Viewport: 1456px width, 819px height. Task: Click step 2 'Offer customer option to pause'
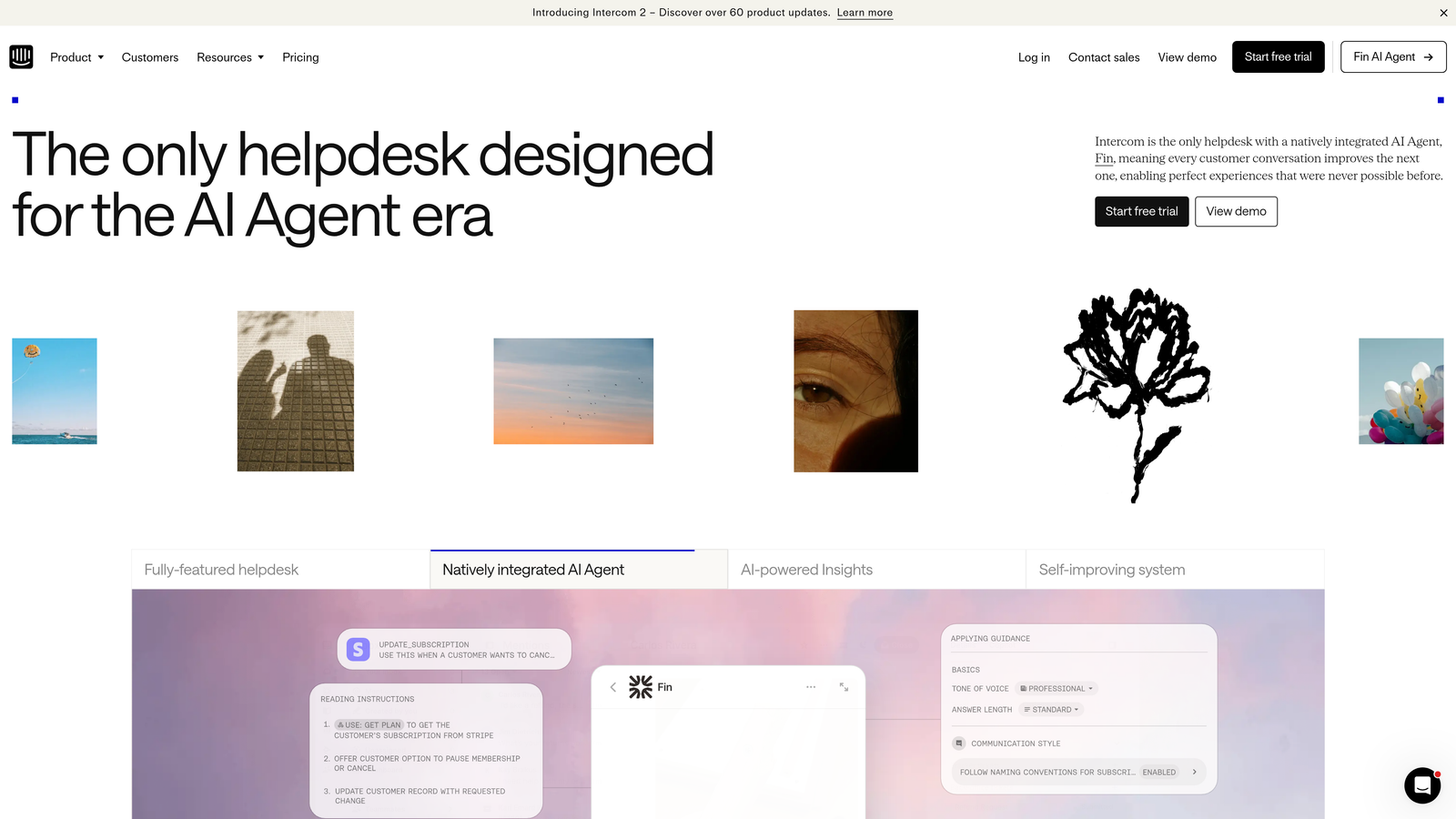click(427, 763)
